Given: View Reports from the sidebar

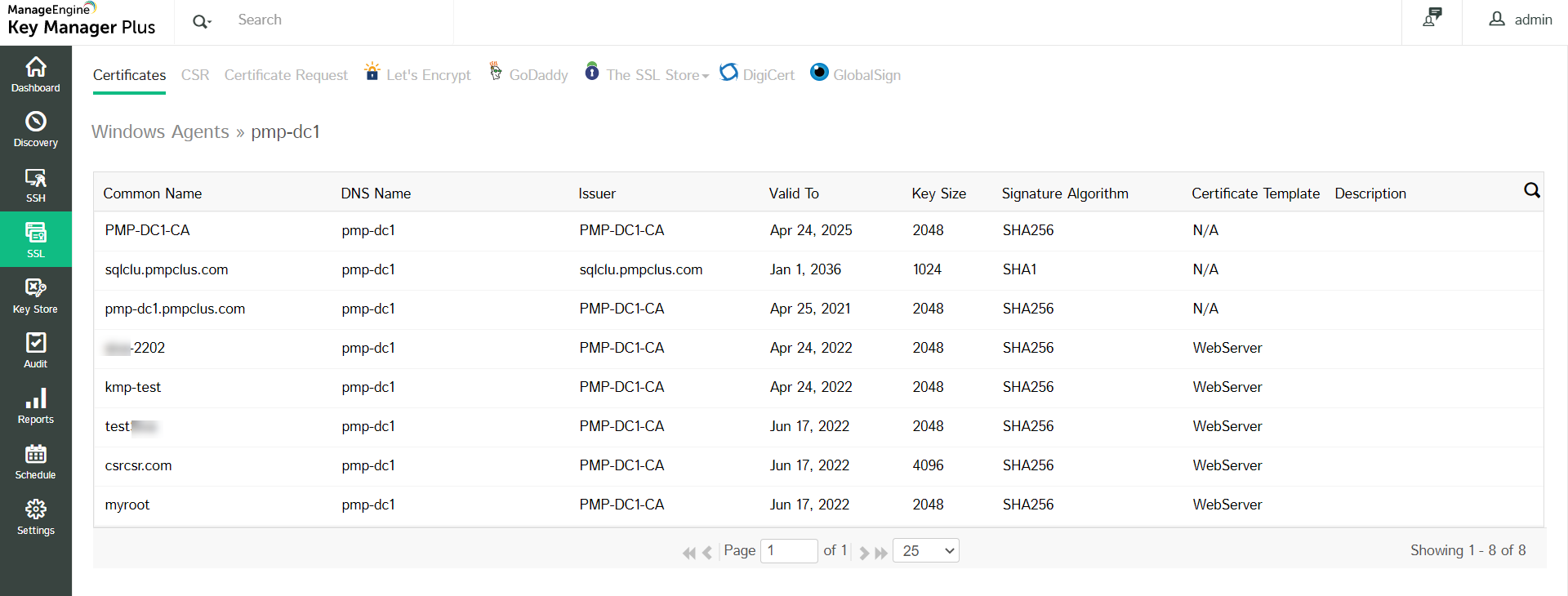Looking at the screenshot, I should [x=36, y=406].
